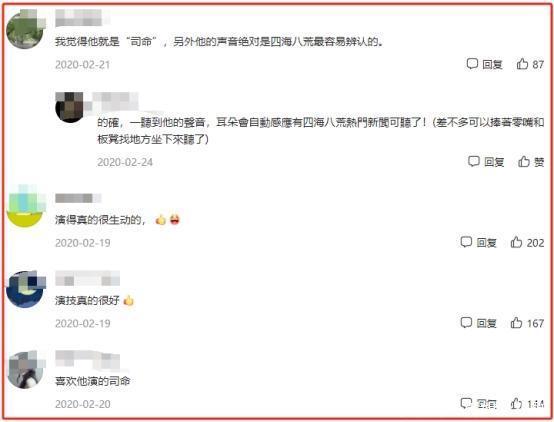Open the yellow-green avatar of third commenter
The image size is (554, 422).
coord(26,206)
